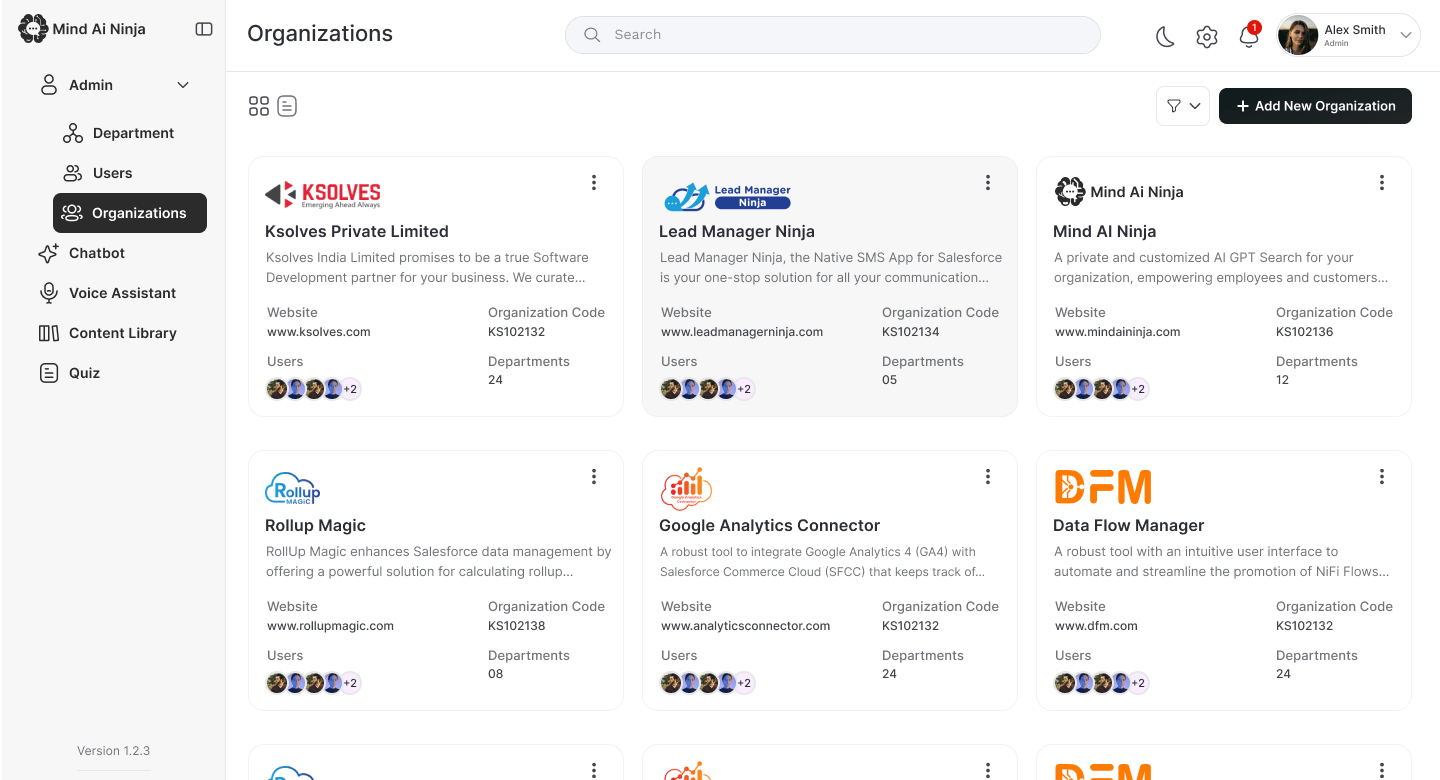Switch to list view icon
The height and width of the screenshot is (780, 1440).
(x=287, y=106)
